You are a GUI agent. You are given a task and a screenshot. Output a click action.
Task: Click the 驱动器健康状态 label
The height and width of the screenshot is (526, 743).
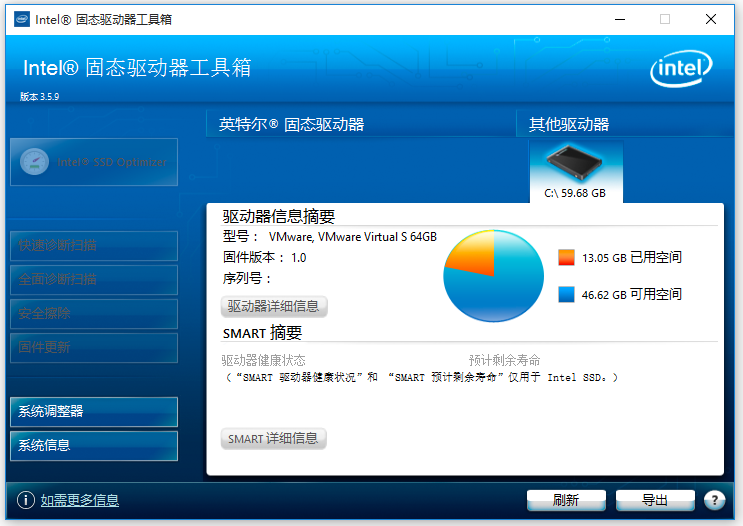(x=263, y=360)
